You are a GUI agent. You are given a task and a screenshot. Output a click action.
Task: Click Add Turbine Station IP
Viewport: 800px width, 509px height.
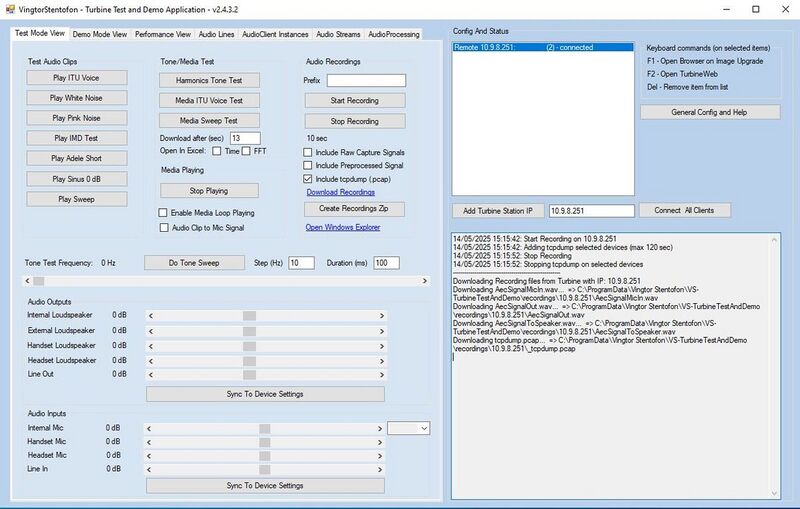pyautogui.click(x=498, y=211)
